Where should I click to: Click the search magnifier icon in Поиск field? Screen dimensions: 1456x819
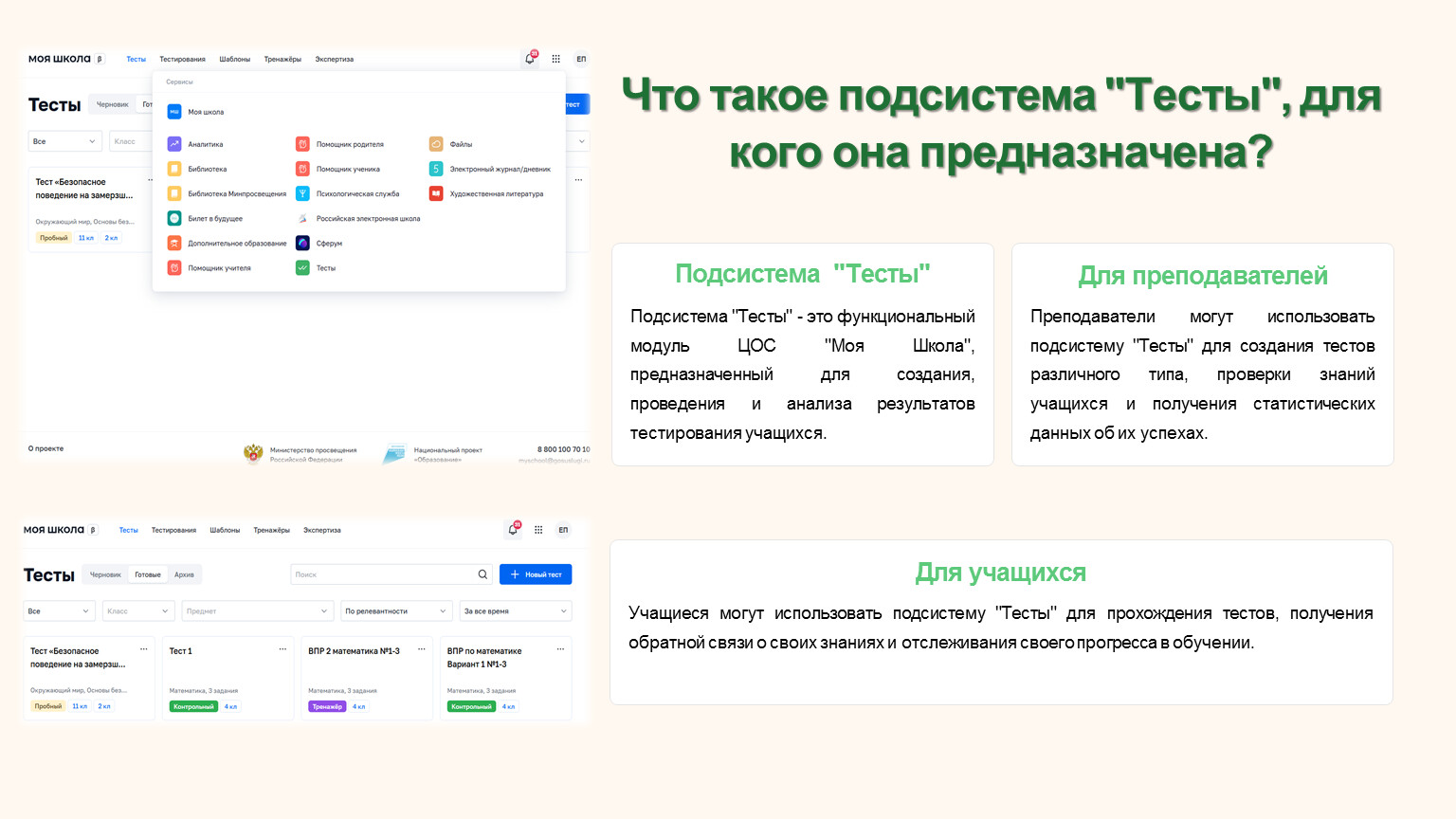pos(482,574)
